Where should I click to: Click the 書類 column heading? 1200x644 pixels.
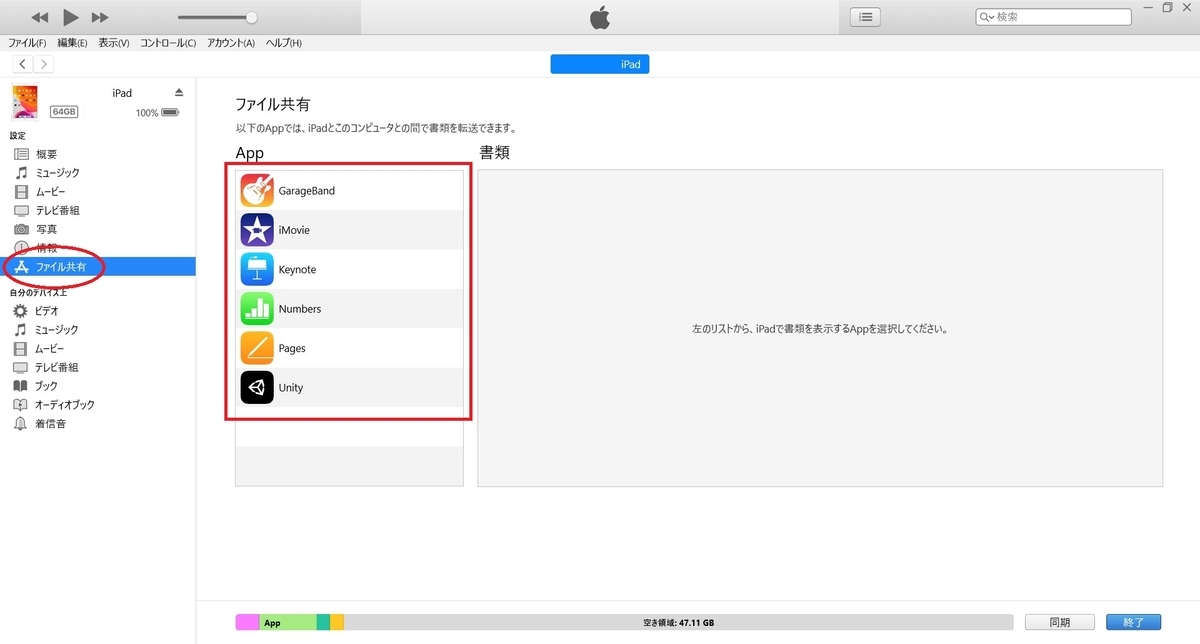pyautogui.click(x=496, y=153)
